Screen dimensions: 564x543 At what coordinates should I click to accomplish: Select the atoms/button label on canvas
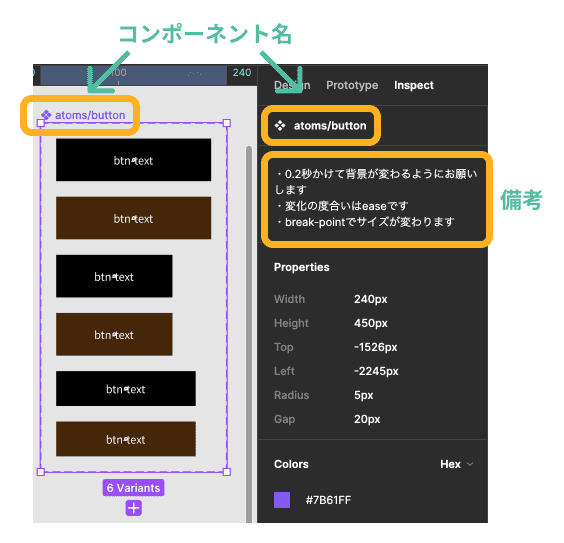click(90, 115)
